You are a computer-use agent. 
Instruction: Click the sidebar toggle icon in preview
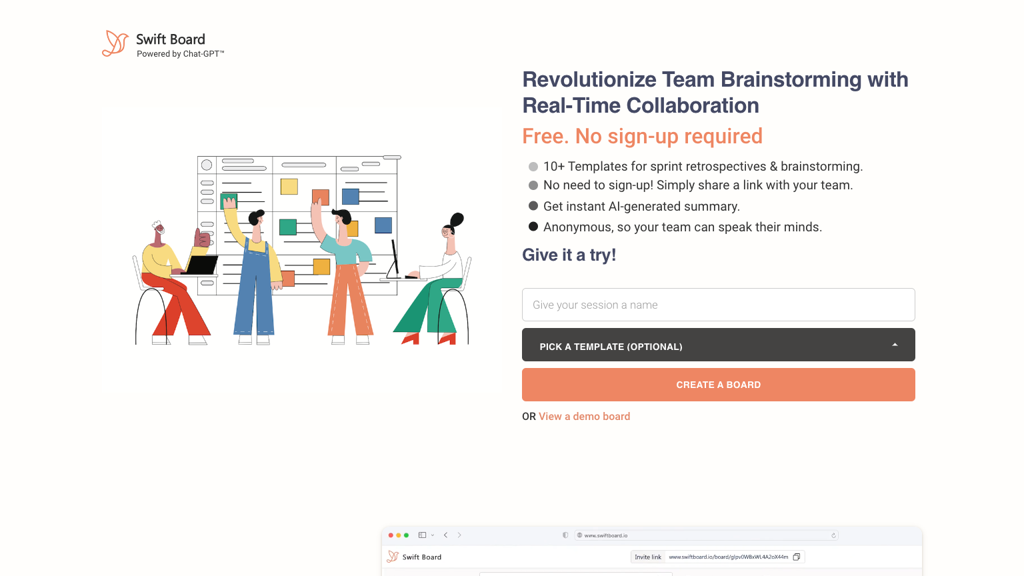click(423, 535)
